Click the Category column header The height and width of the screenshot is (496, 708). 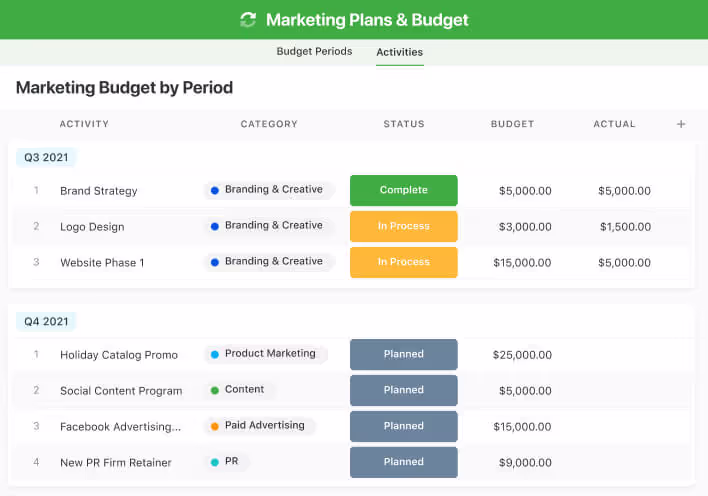(269, 124)
